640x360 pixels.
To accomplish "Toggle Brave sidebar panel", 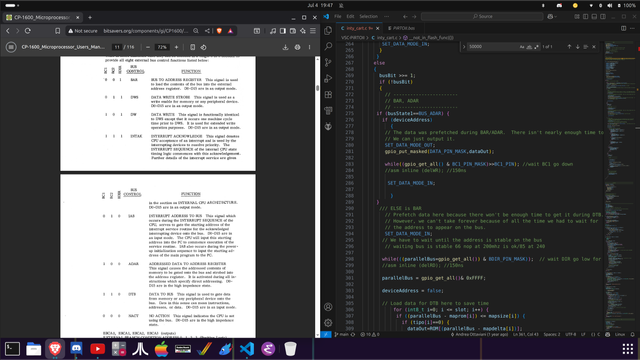I will click(283, 31).
